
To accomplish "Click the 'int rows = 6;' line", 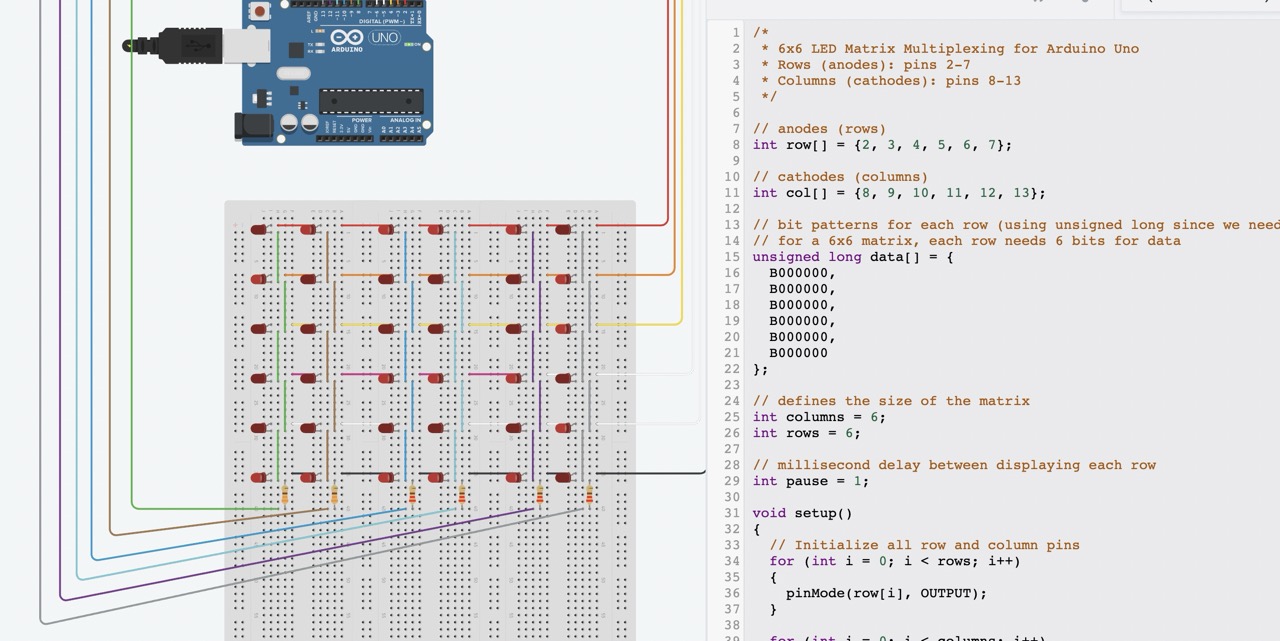I will (x=806, y=432).
